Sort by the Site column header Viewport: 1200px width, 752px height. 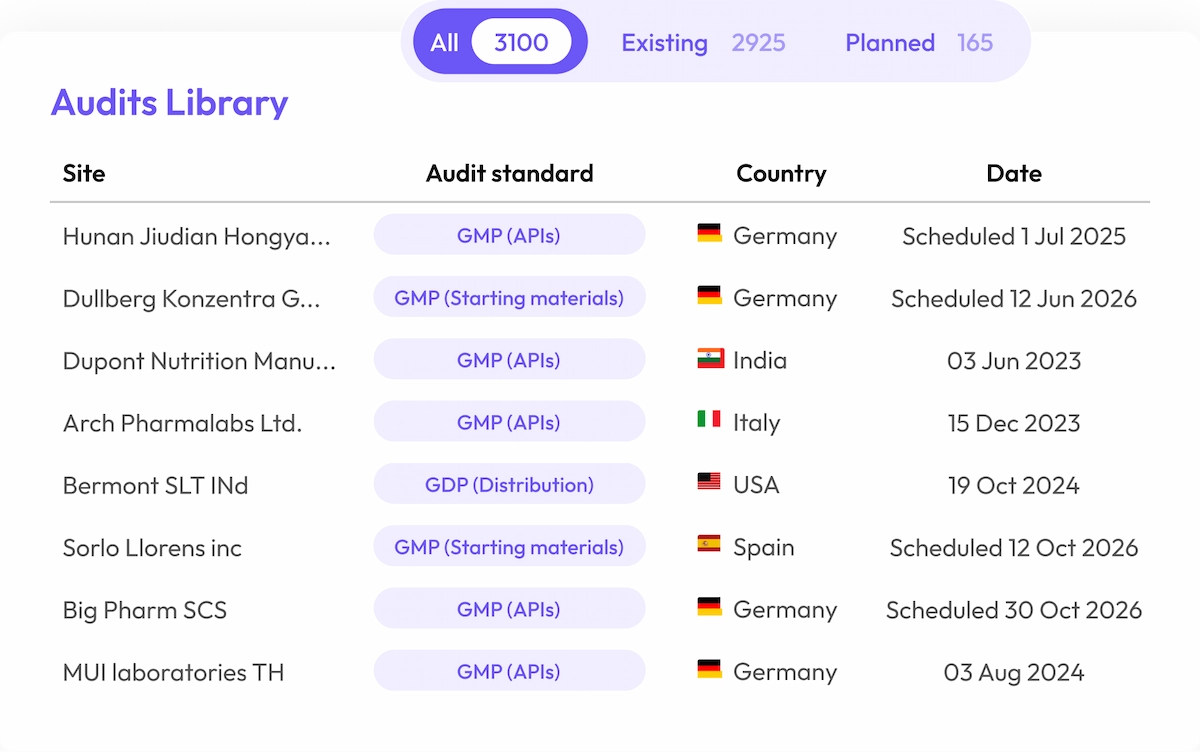click(x=84, y=173)
